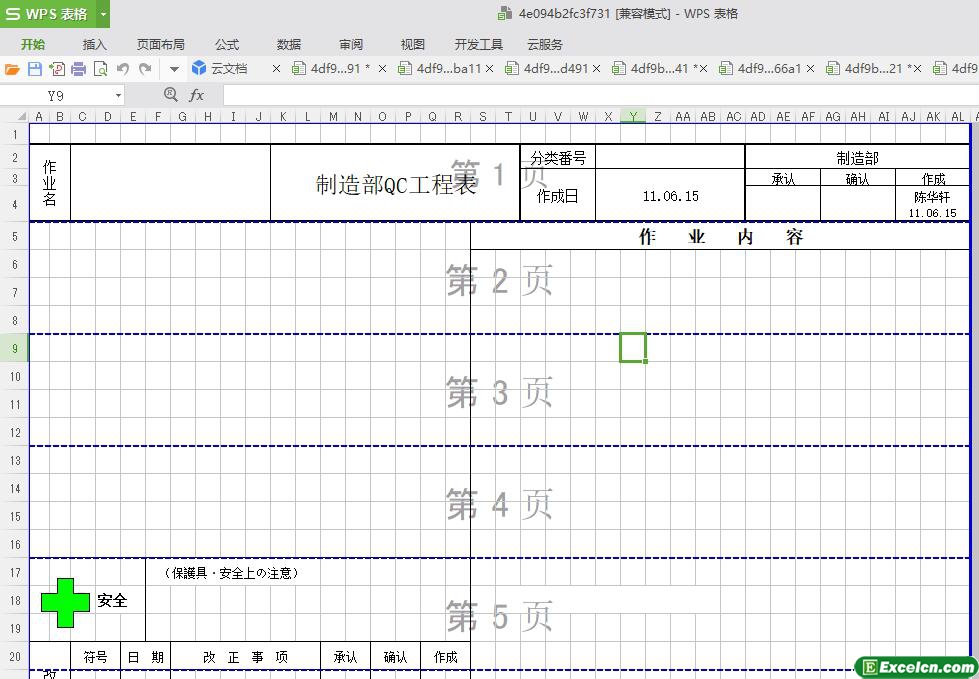Click the magnifier icon beside fx
Image resolution: width=979 pixels, height=679 pixels.
point(170,95)
